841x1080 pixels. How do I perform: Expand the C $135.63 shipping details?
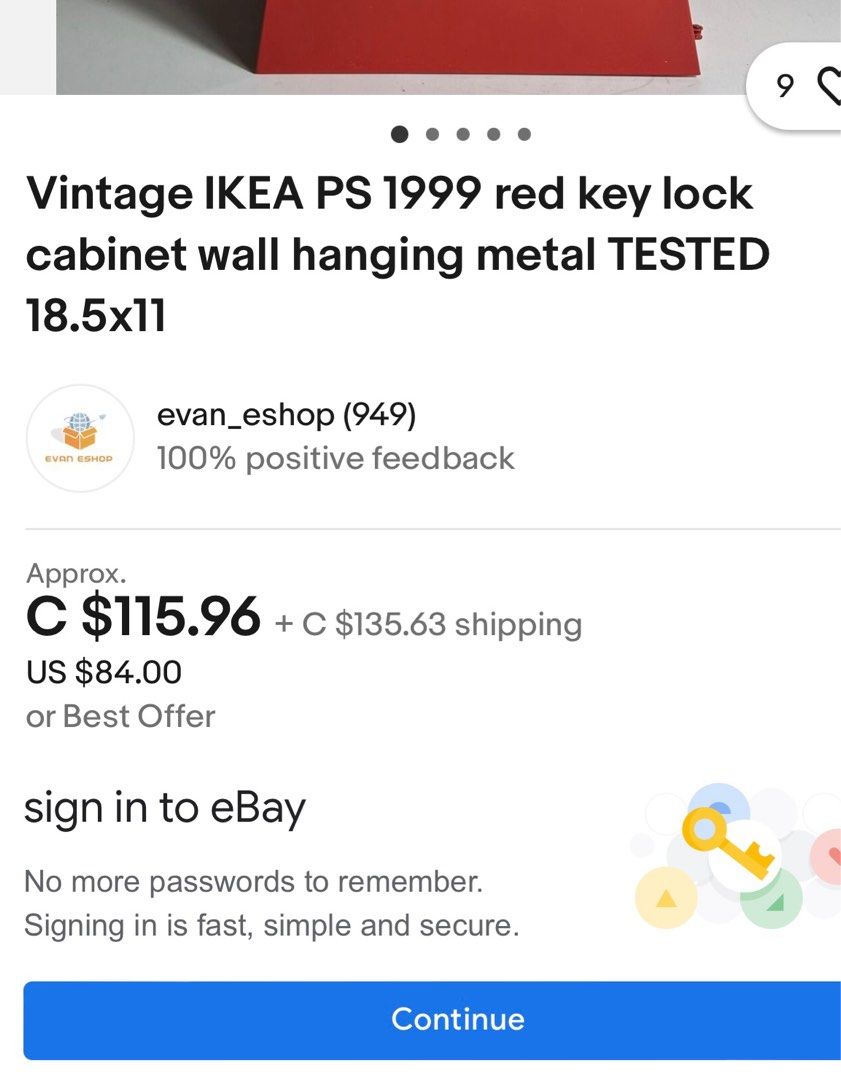(x=441, y=623)
